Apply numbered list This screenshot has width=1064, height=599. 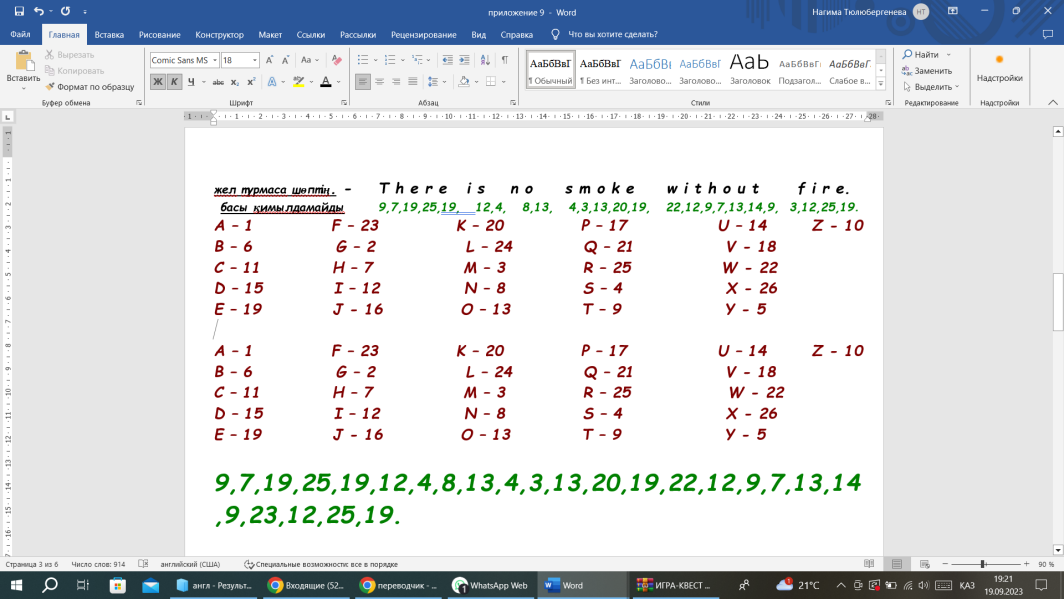click(390, 60)
